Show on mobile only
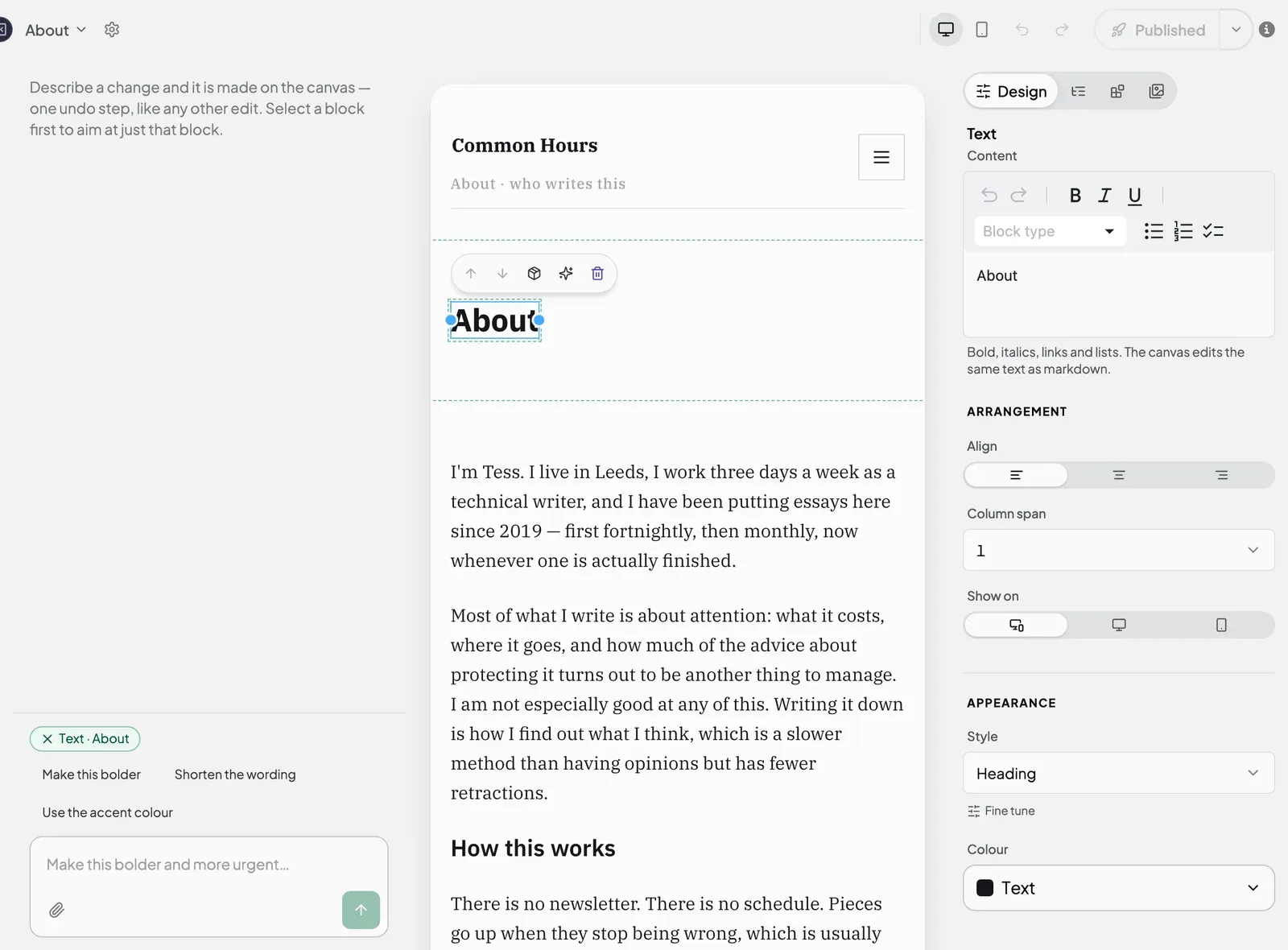Viewport: 1288px width, 950px height. click(1222, 625)
